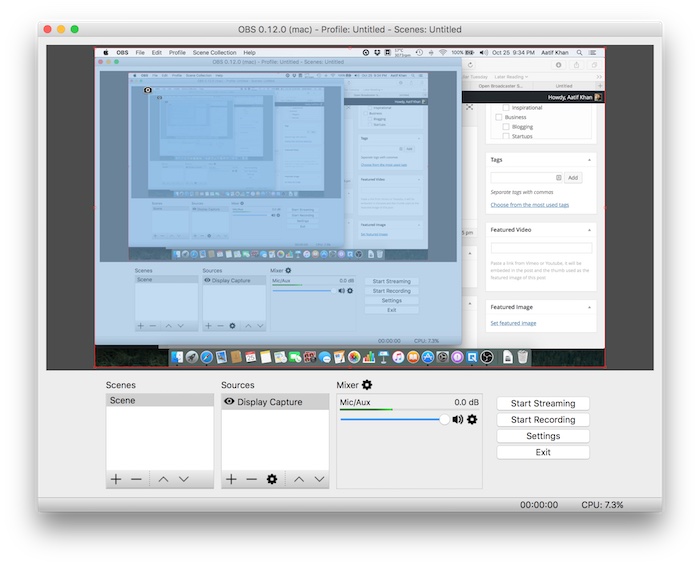Open OBS Settings button

coord(543,436)
